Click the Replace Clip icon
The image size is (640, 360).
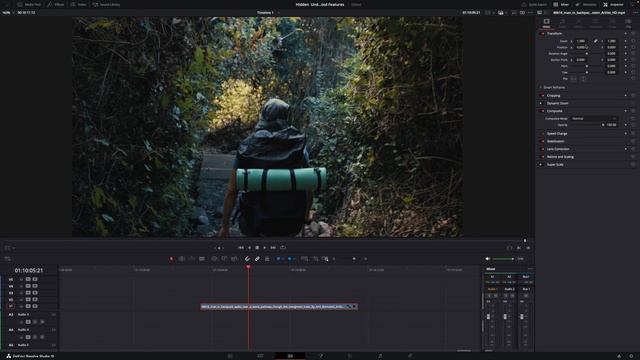tap(234, 259)
